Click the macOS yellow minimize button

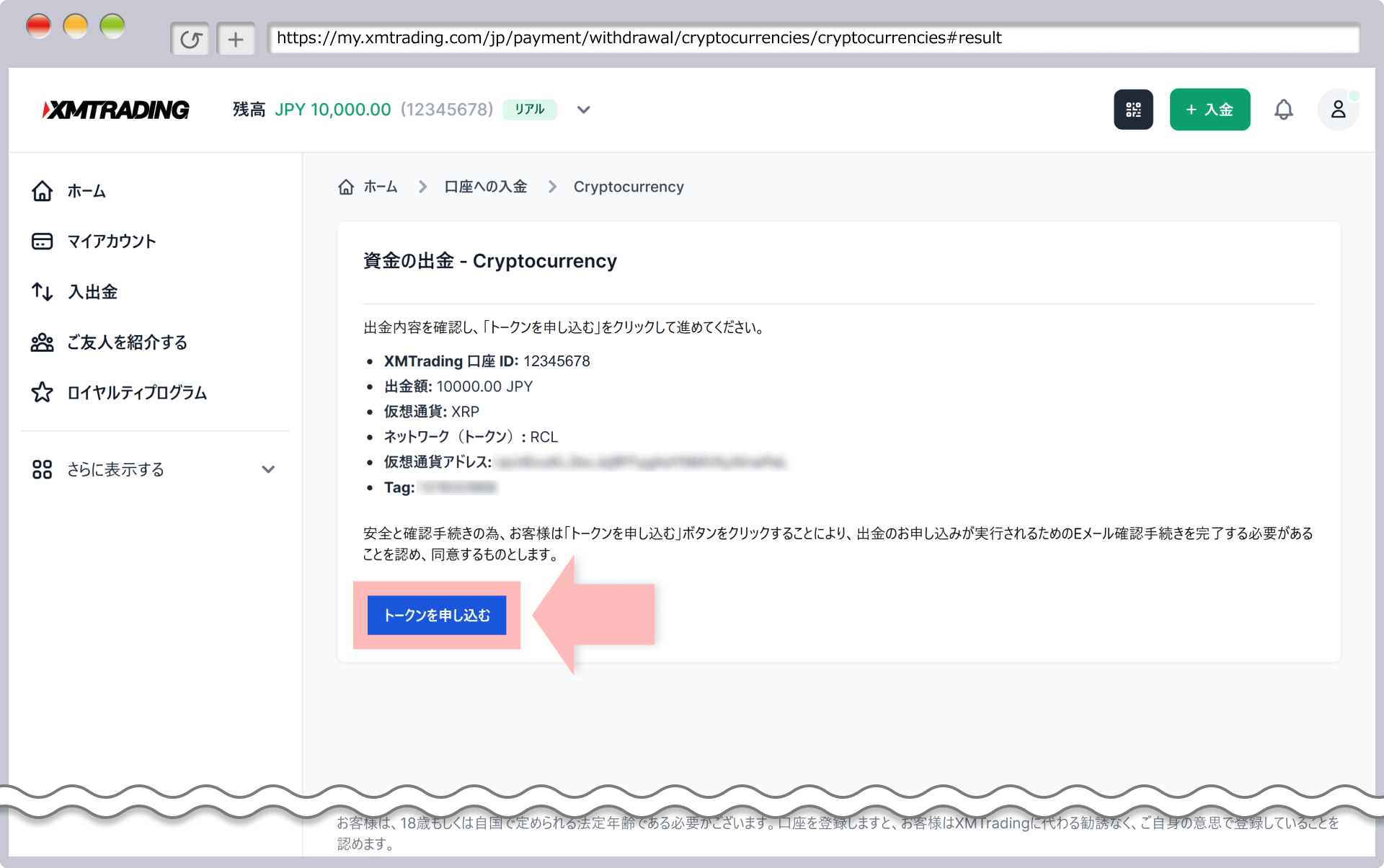point(76,26)
